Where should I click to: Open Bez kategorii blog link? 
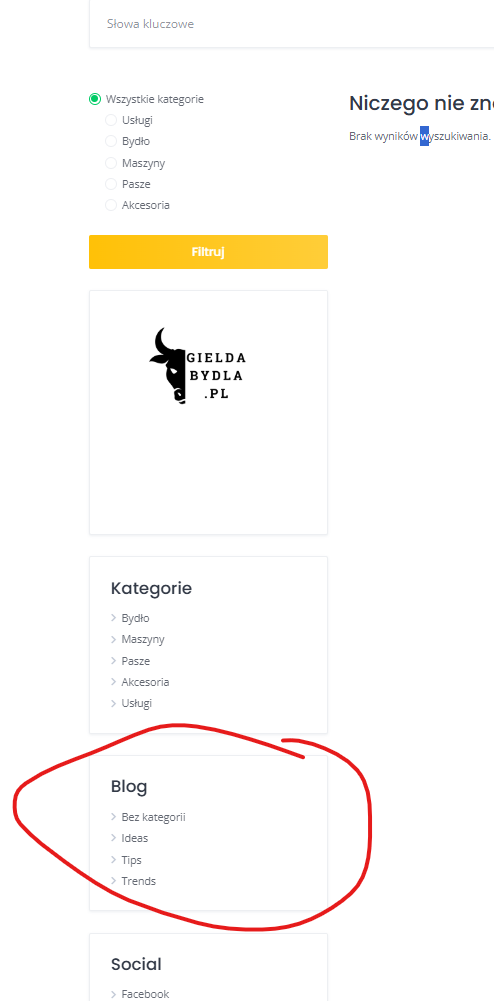[153, 817]
